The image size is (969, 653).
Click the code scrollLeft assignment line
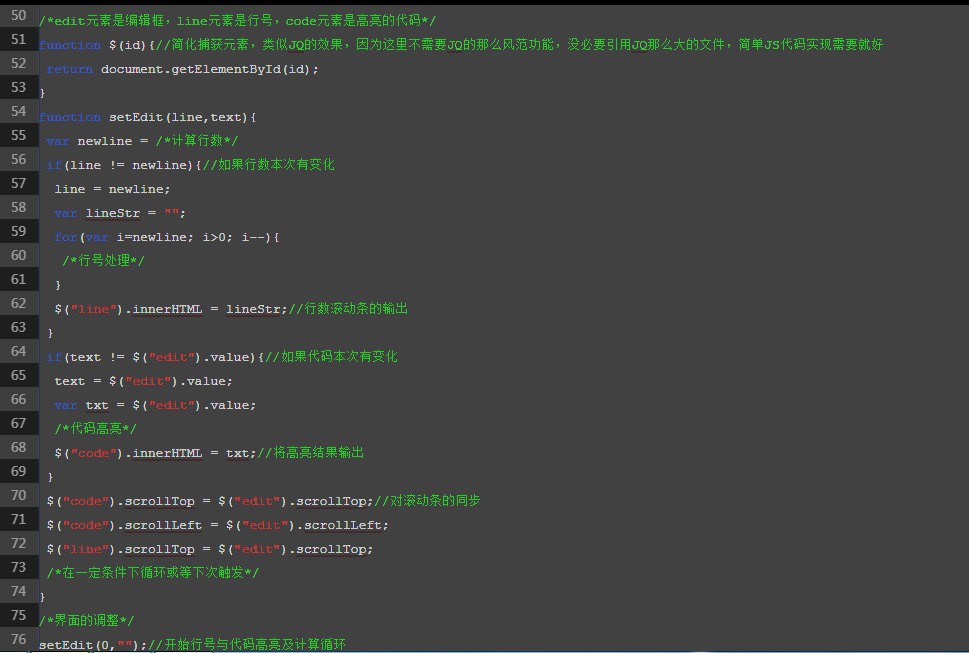tap(217, 525)
